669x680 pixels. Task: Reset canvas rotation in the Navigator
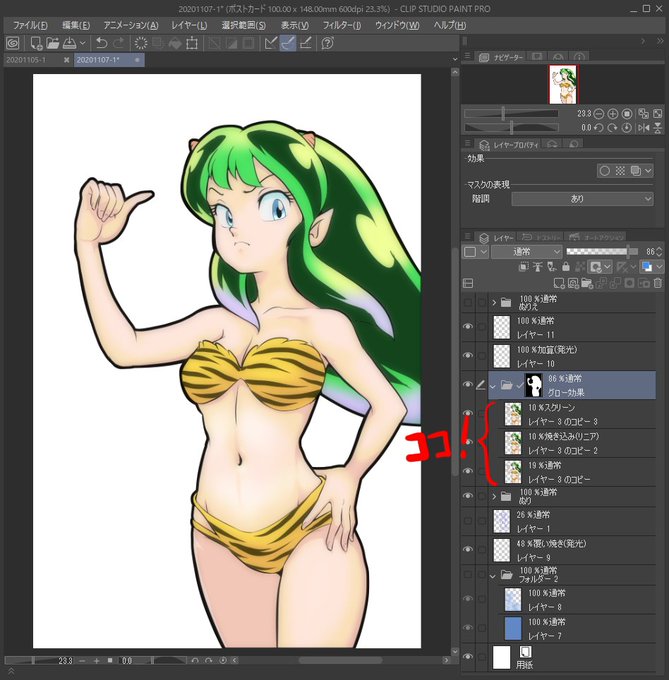coord(627,128)
